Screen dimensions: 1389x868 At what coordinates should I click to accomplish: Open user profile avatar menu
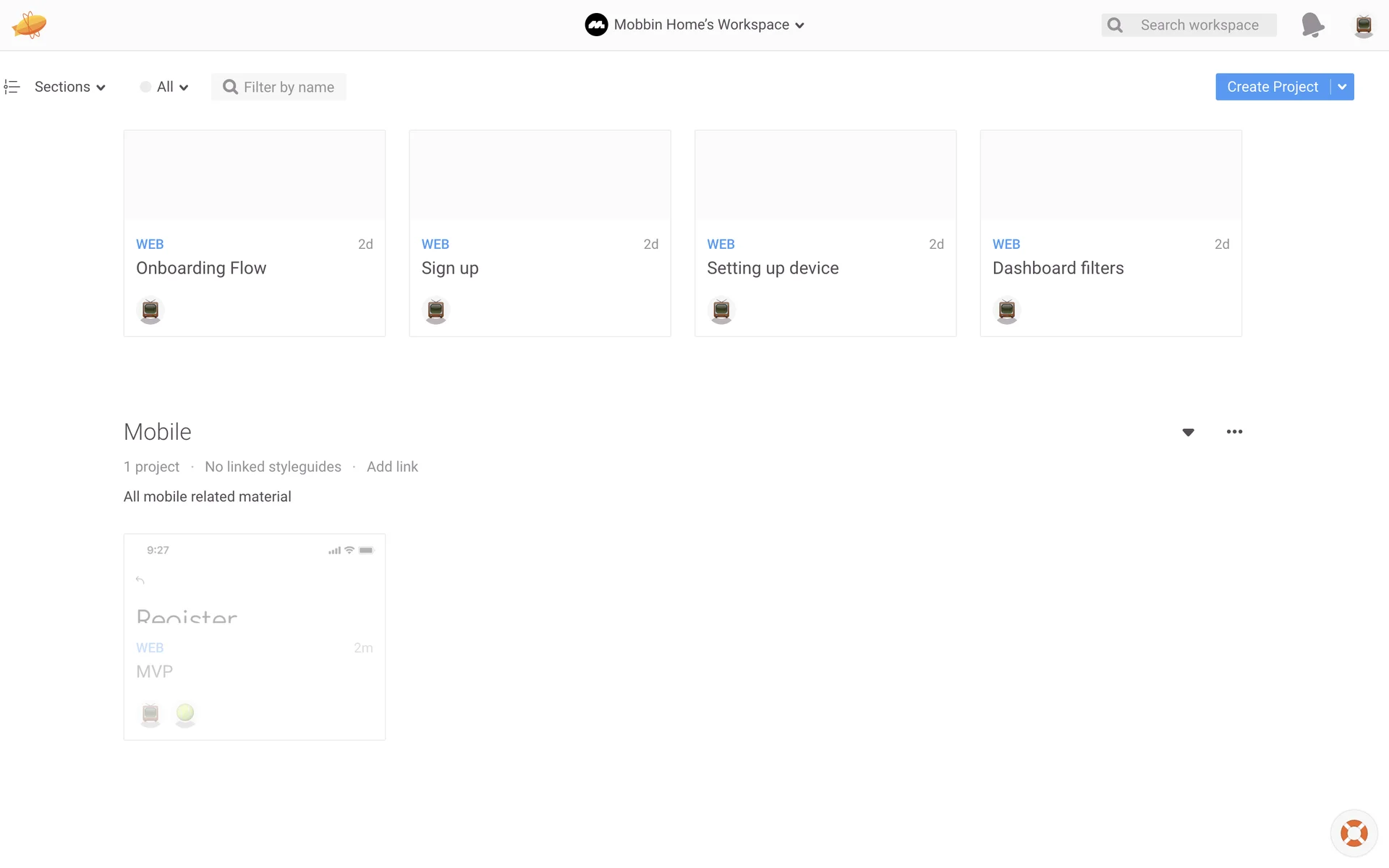tap(1363, 25)
